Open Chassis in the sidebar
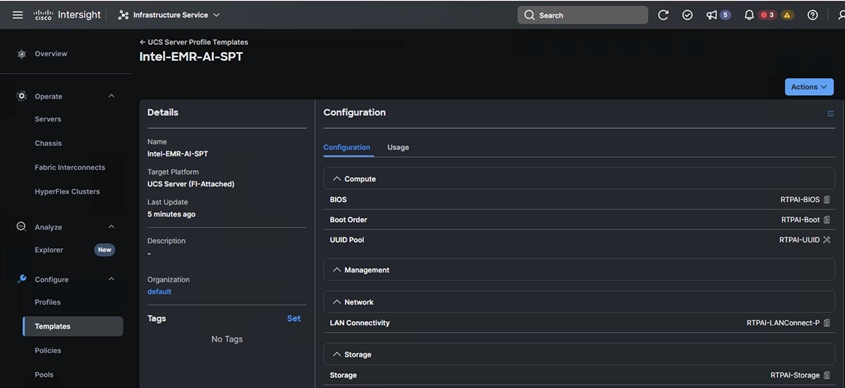This screenshot has width=845, height=388. [48, 143]
